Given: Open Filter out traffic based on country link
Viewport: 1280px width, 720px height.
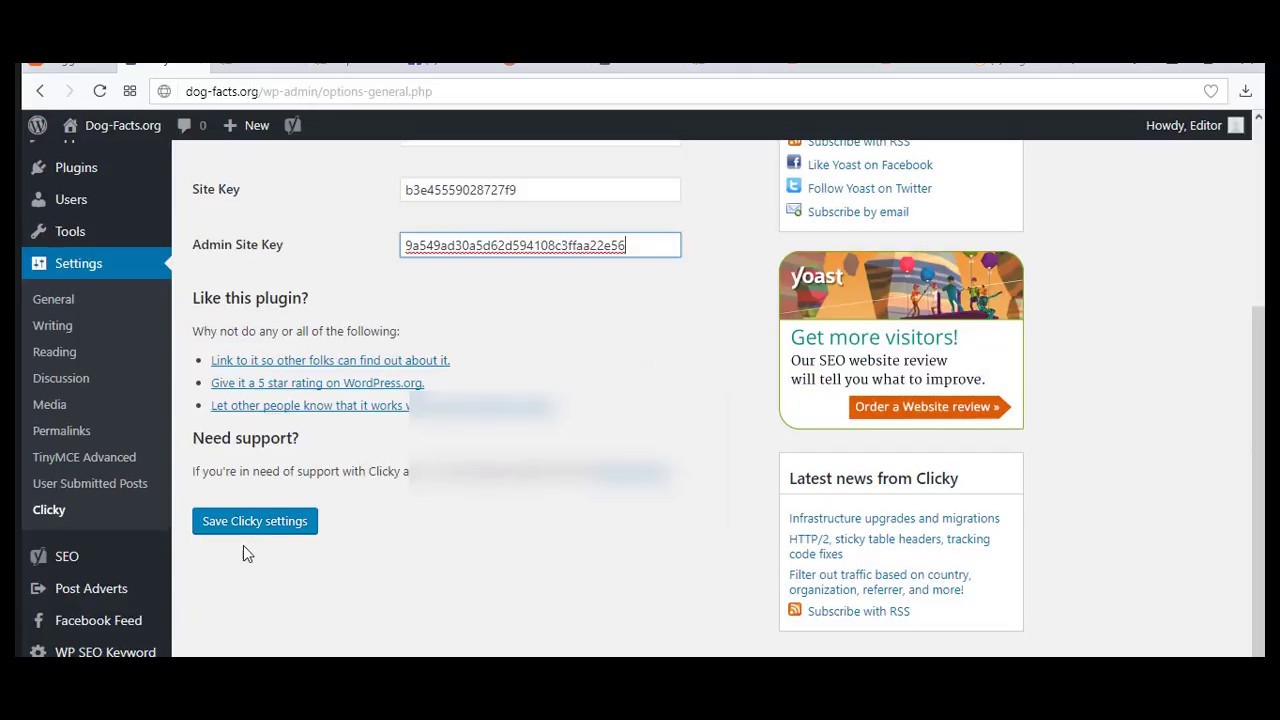Looking at the screenshot, I should 880,582.
